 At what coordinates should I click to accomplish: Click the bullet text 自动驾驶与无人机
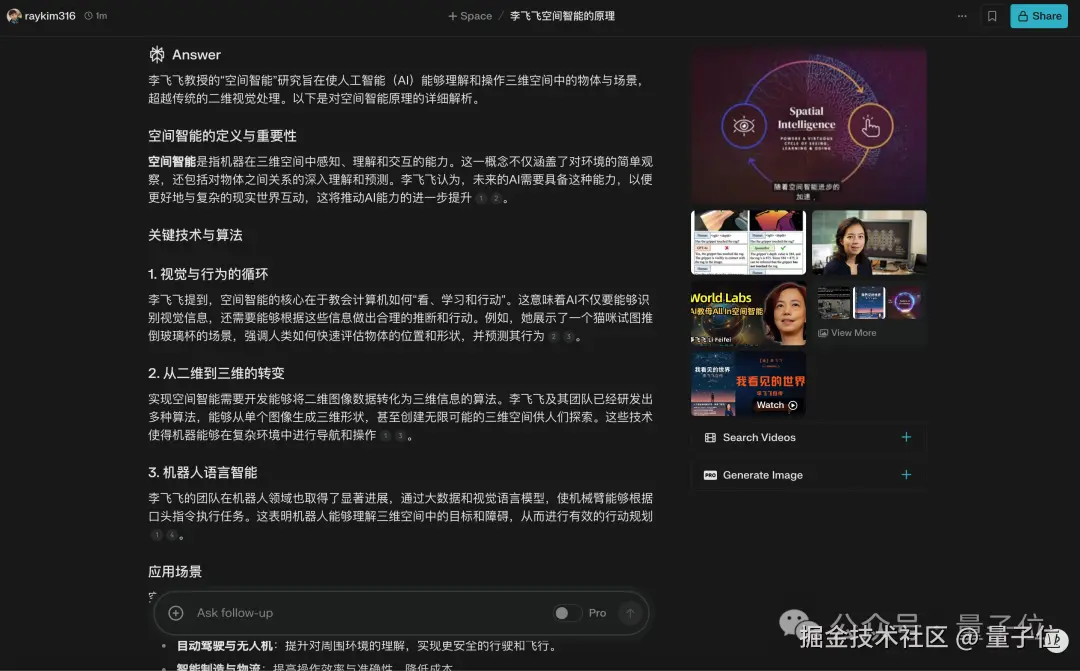[225, 646]
